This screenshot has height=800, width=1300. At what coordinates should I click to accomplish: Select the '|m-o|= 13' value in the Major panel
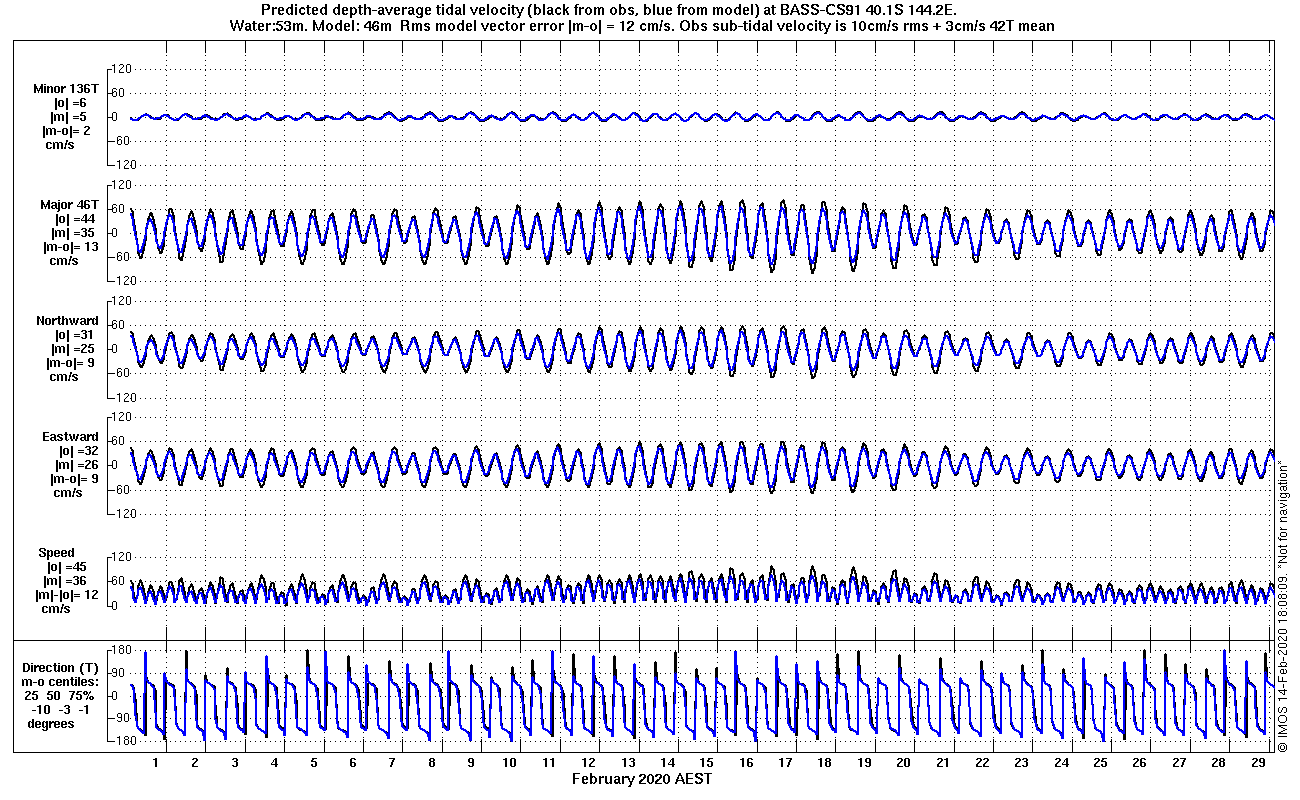70,247
